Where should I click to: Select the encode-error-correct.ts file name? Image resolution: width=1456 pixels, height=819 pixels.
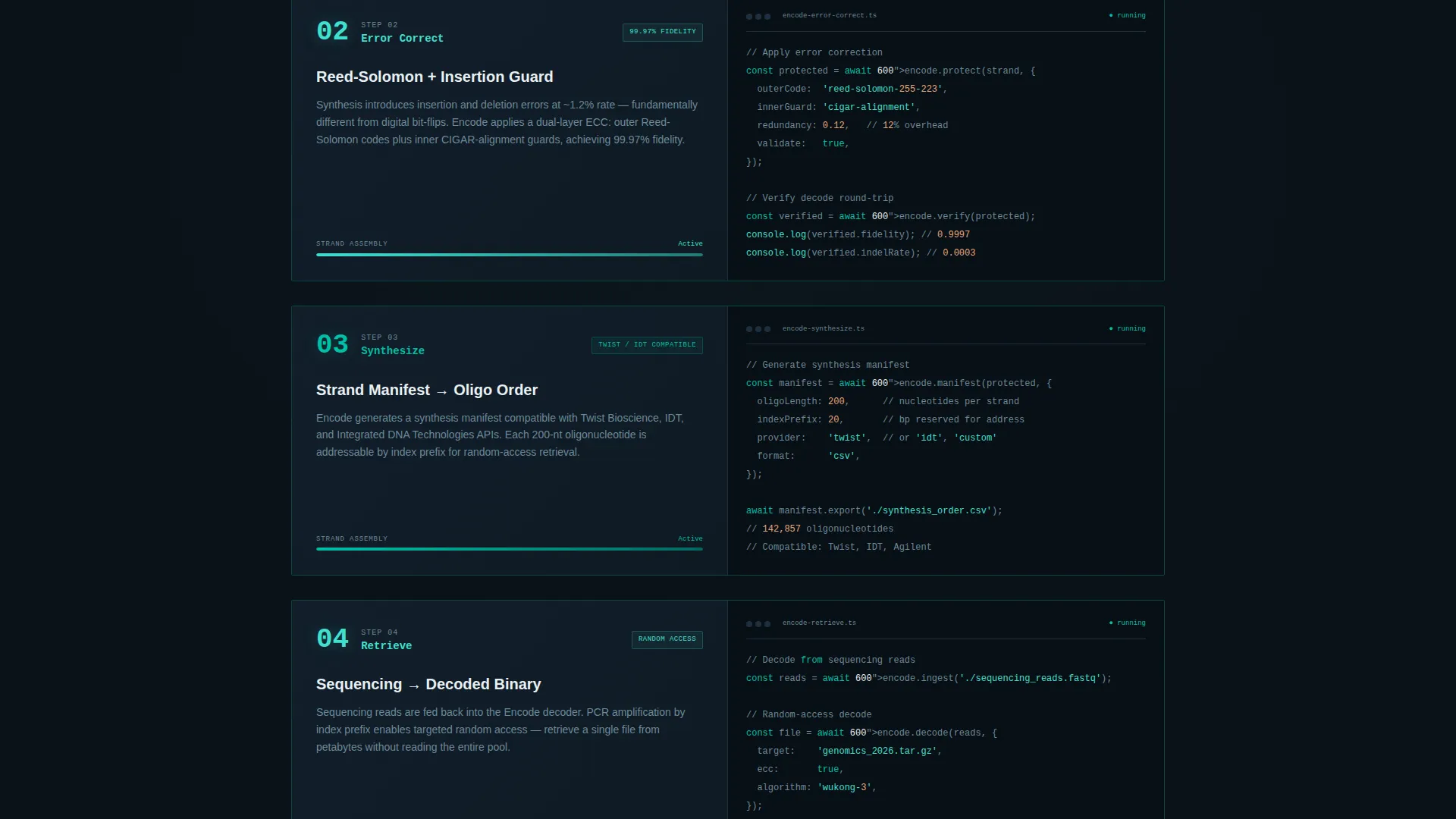click(829, 16)
